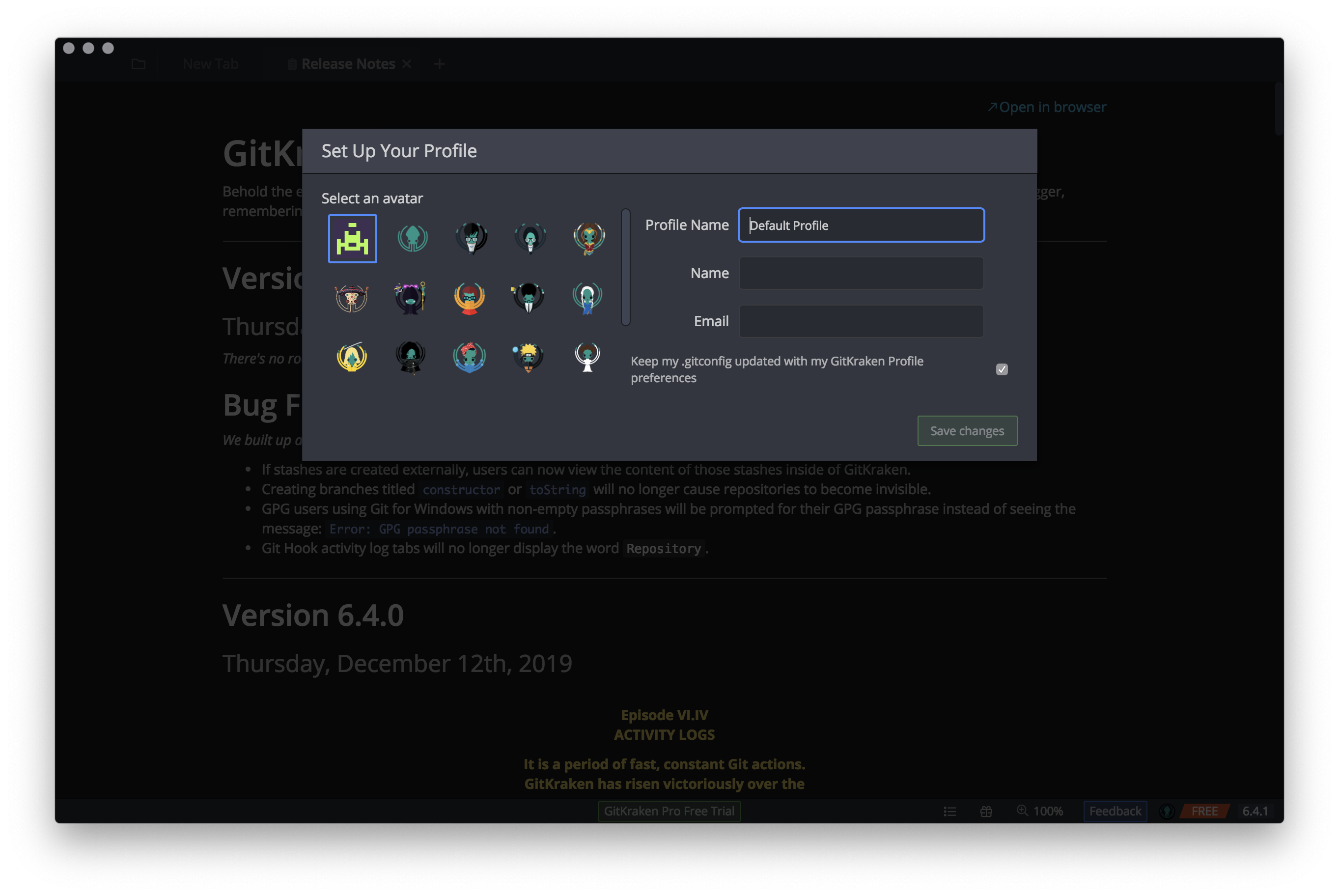The width and height of the screenshot is (1339, 896).
Task: Select the afro Kraken avatar holding coffee mug
Action: [x=528, y=298]
